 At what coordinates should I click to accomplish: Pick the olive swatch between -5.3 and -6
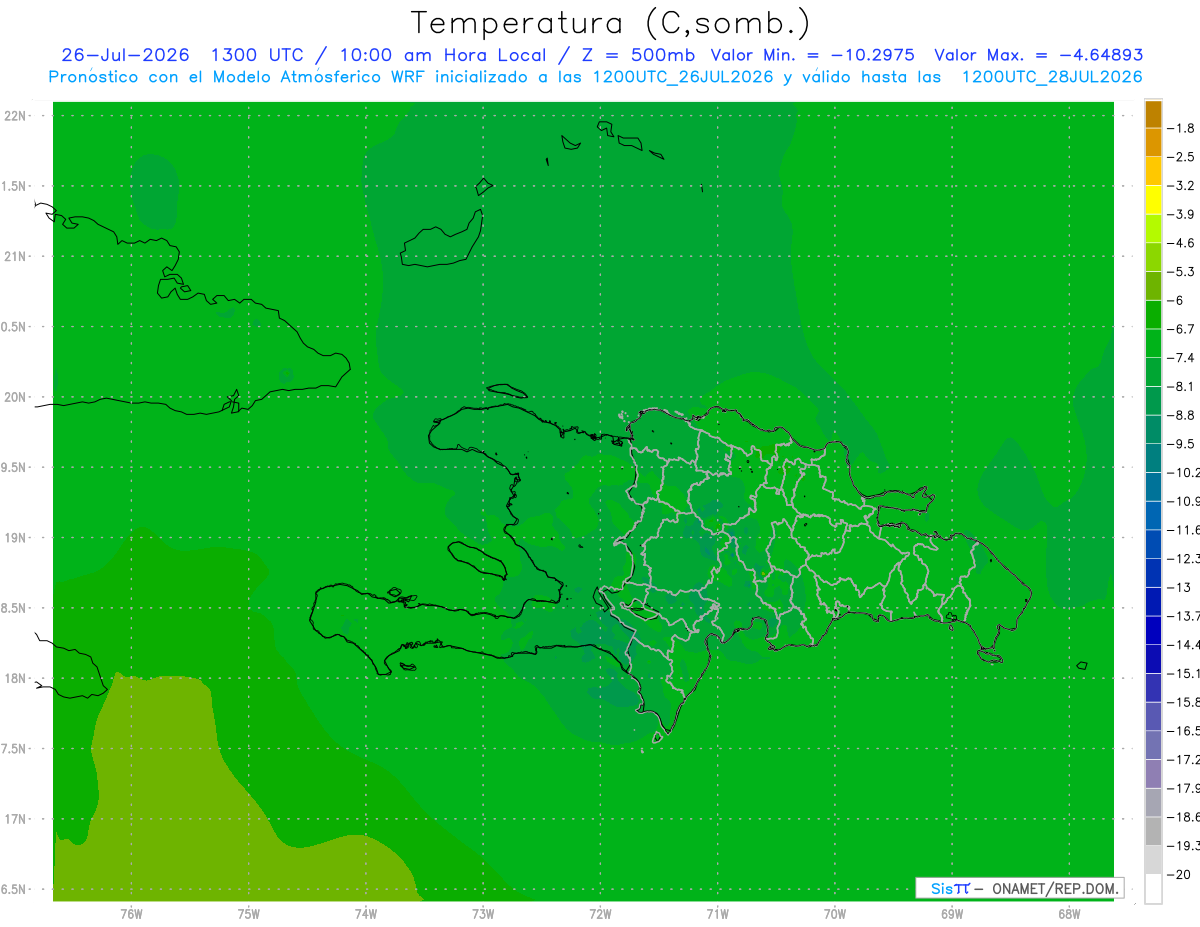pos(1153,286)
